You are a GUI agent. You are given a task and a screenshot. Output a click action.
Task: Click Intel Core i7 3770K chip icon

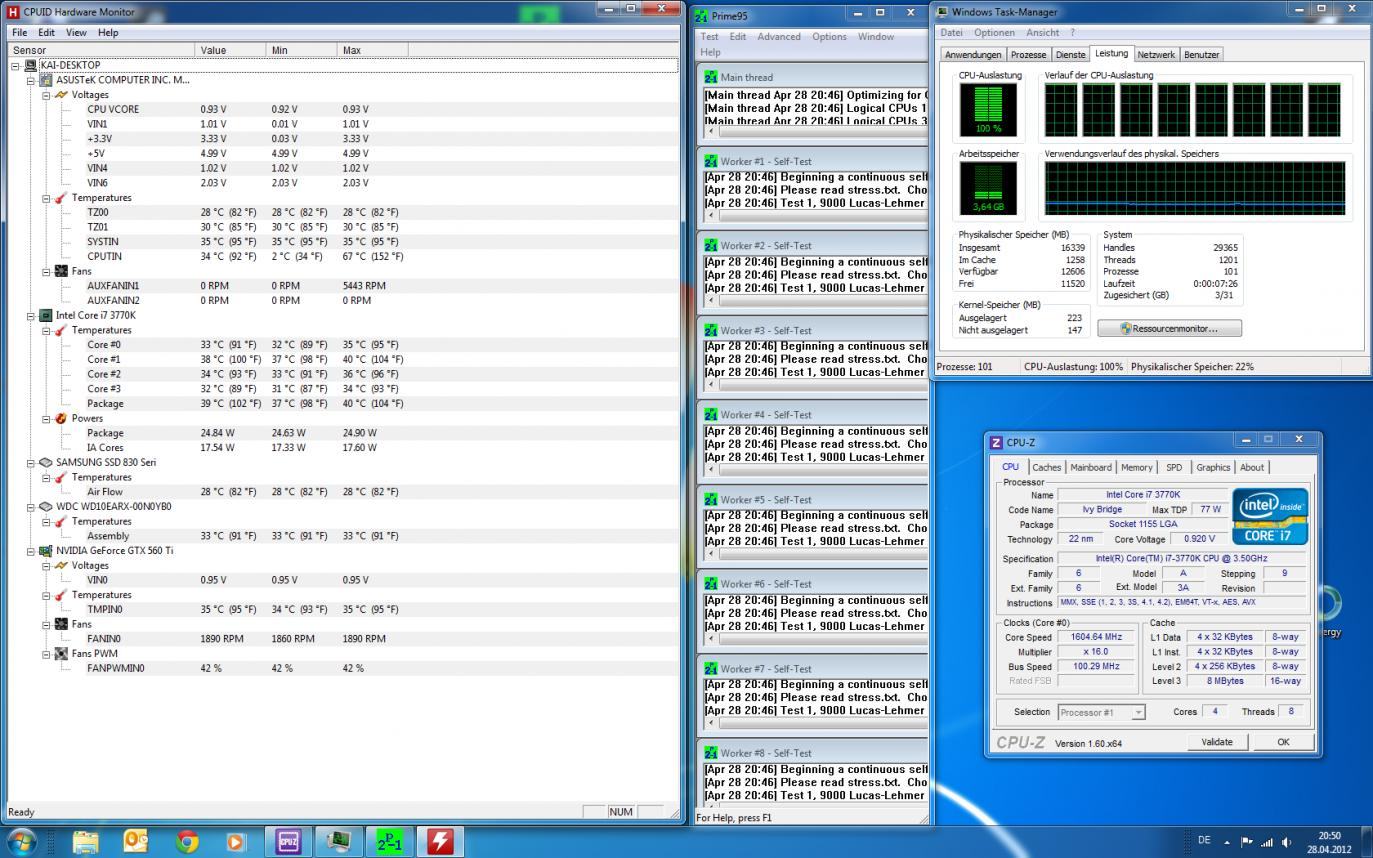[46, 315]
